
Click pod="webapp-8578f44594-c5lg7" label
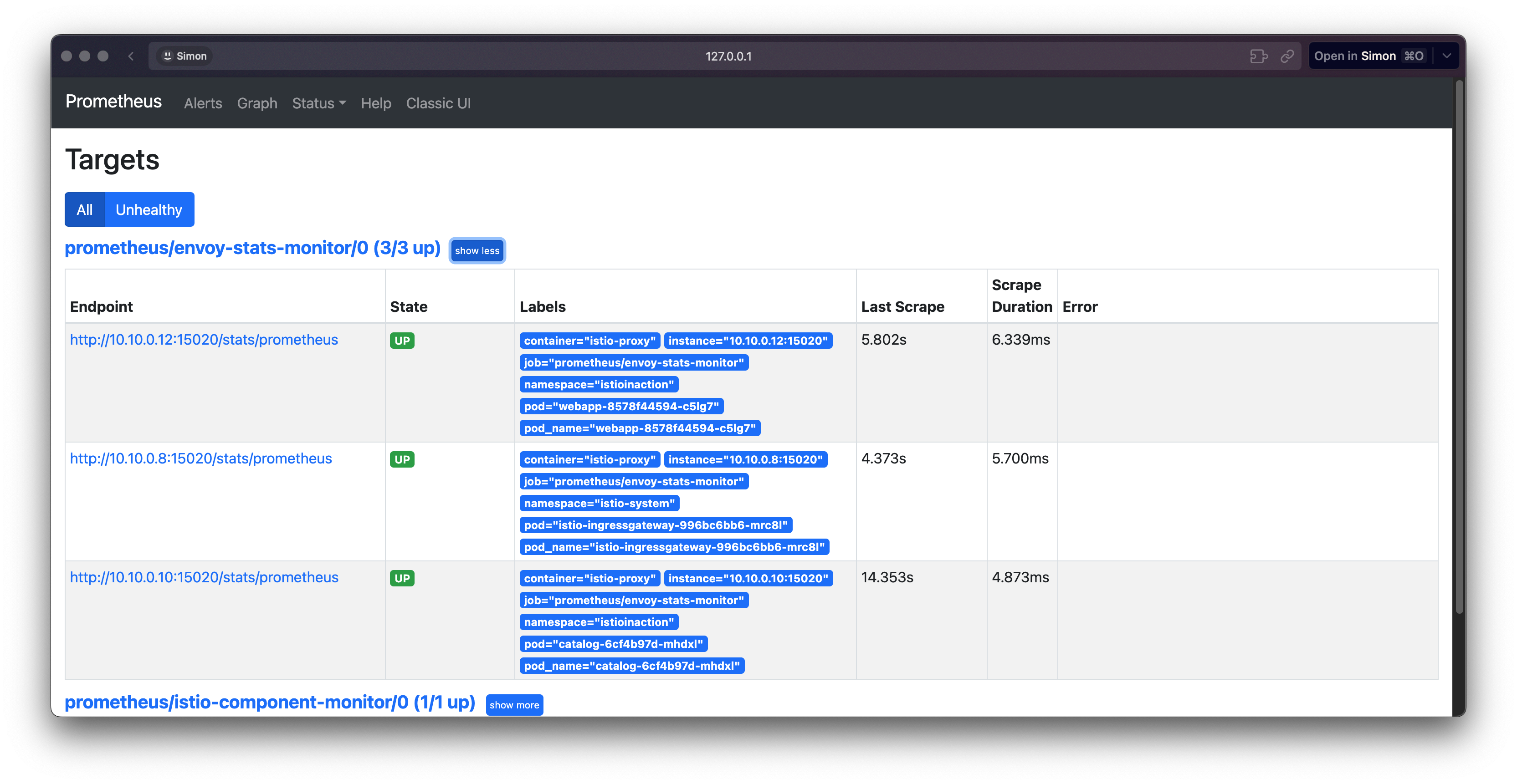tap(621, 406)
